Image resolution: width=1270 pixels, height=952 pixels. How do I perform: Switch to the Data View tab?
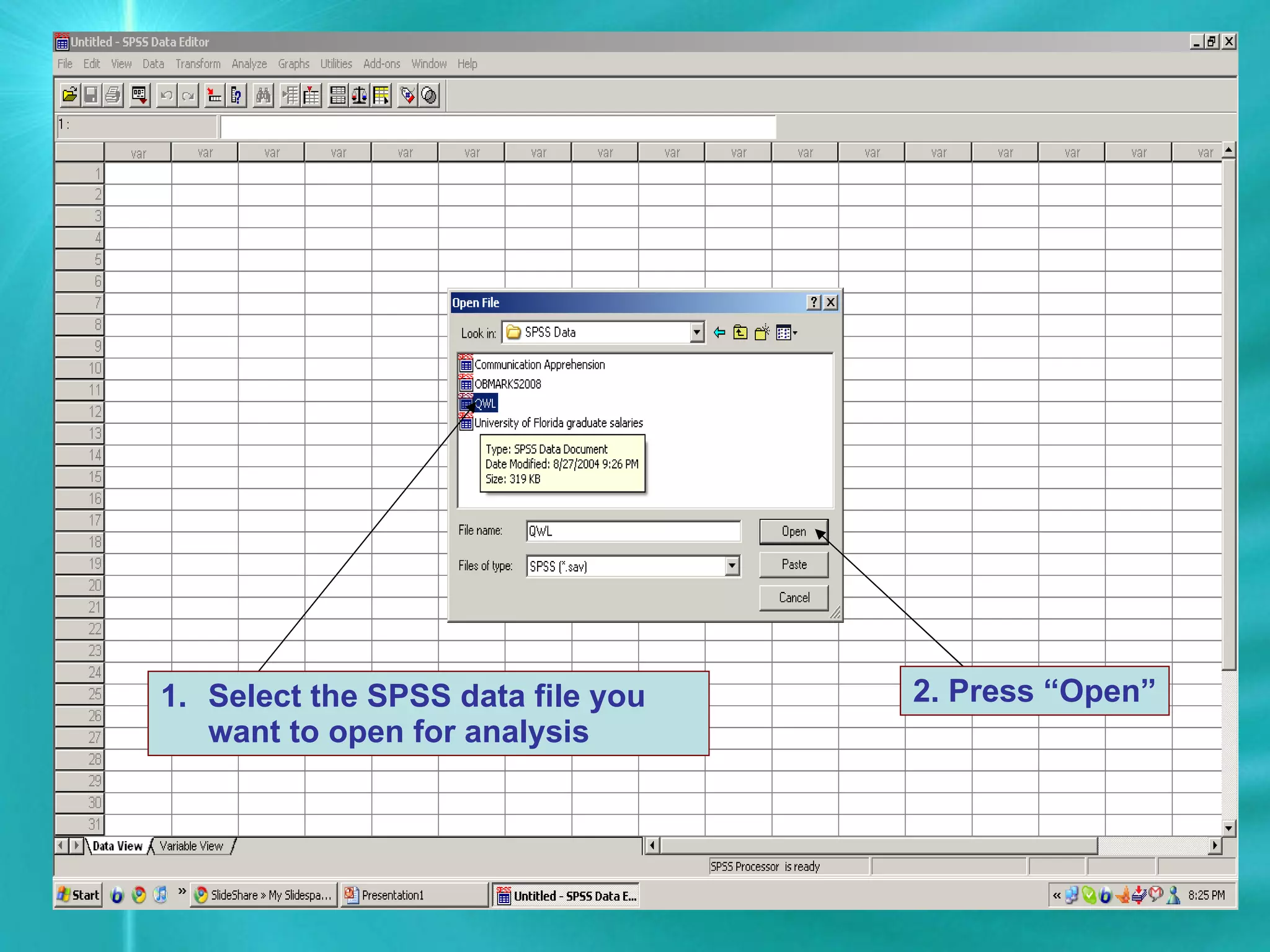(x=117, y=846)
